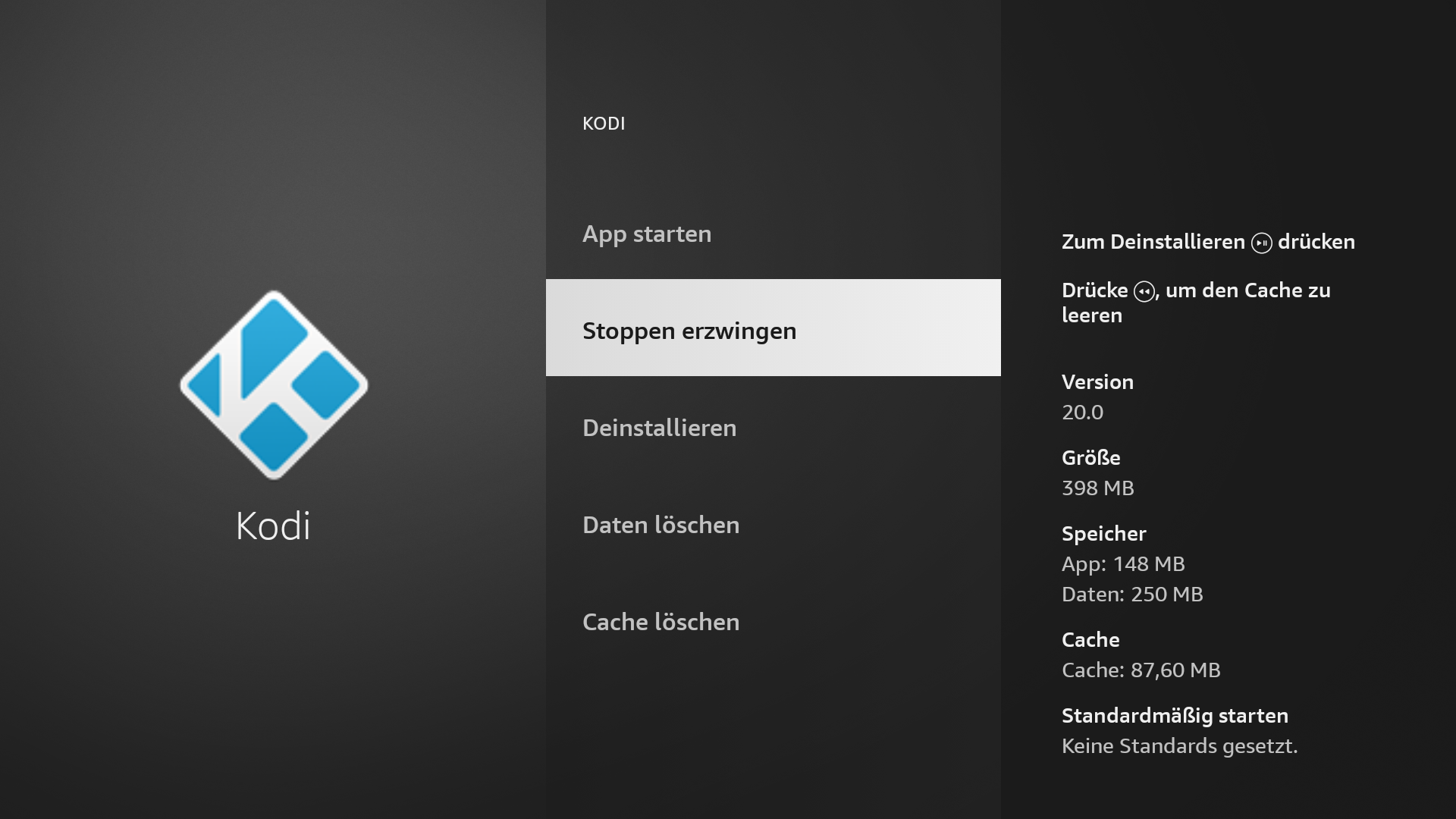
Task: Click the 'um den Cache zu leeren' hint text
Action: 1196,303
